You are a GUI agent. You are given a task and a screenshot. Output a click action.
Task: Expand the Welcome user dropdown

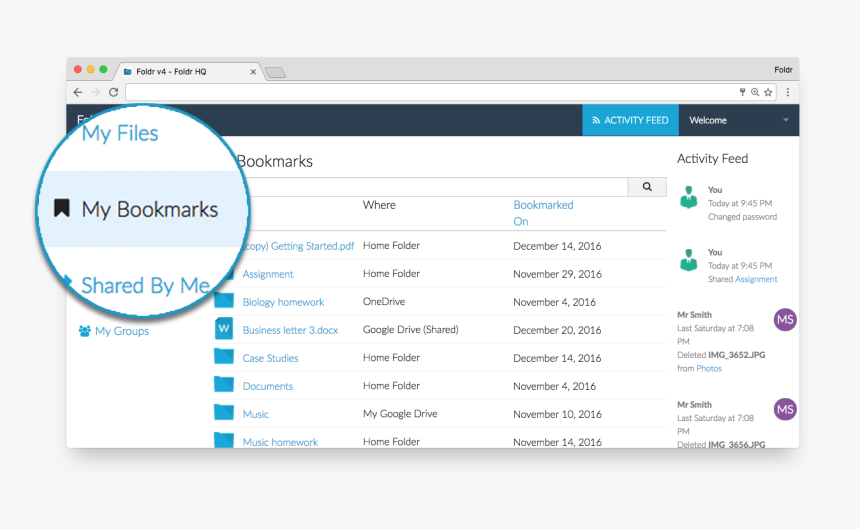pyautogui.click(x=739, y=120)
